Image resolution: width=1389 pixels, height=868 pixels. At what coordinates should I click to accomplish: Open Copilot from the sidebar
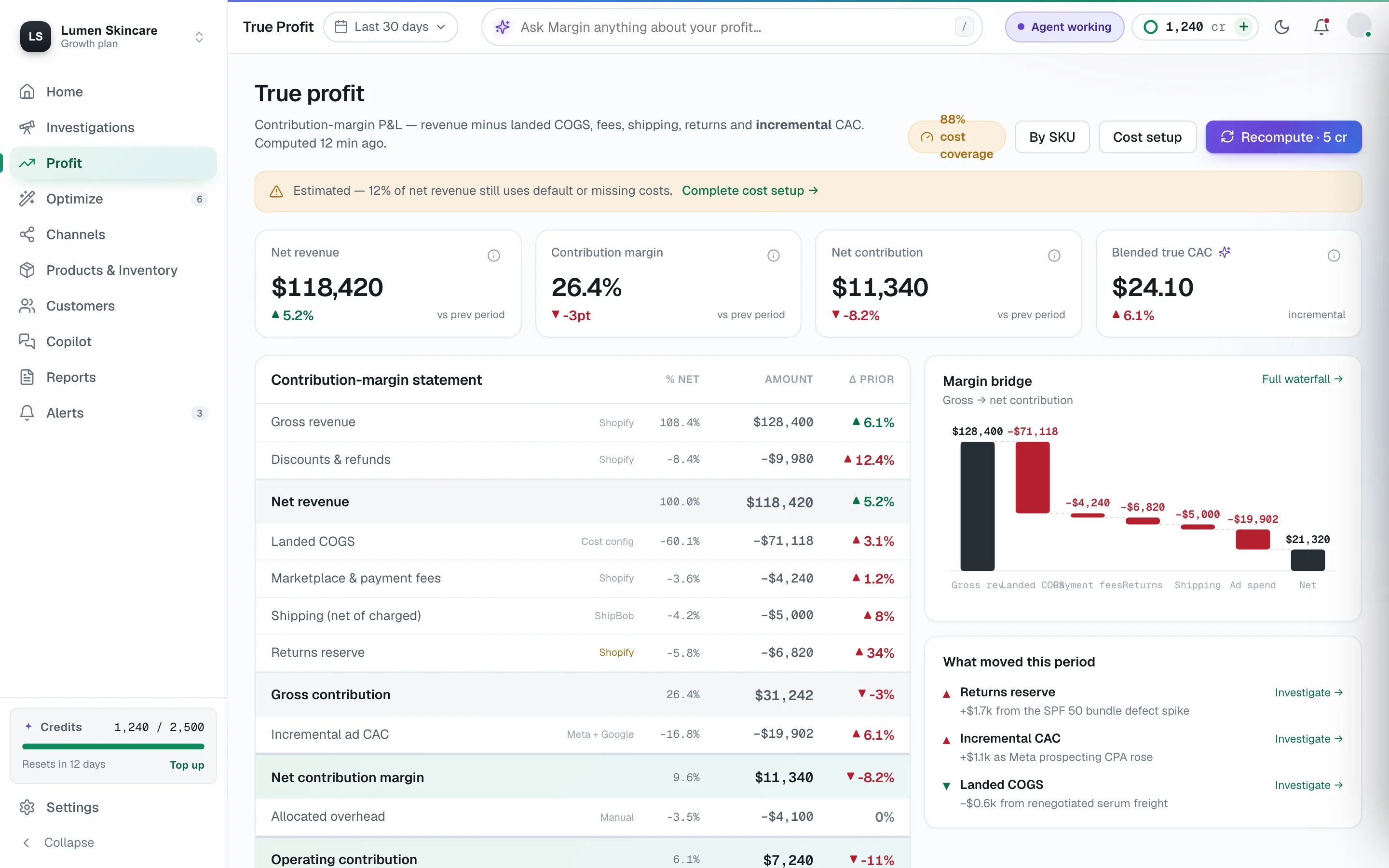113,341
